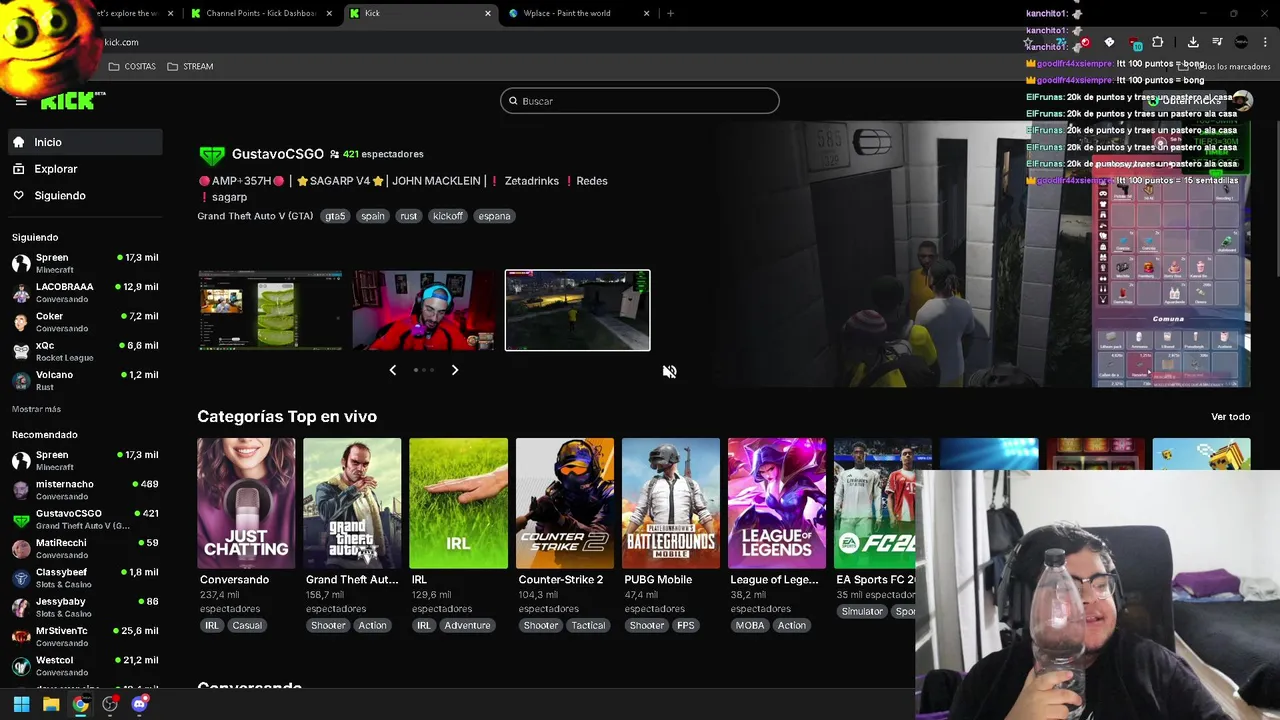Image resolution: width=1280 pixels, height=720 pixels.
Task: Open Counter-Strike 2 category card
Action: pos(564,503)
